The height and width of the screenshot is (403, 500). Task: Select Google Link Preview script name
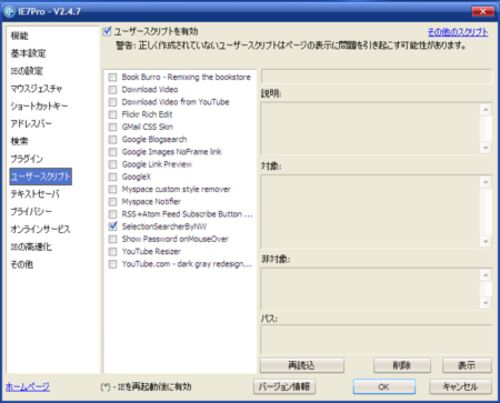(x=157, y=164)
